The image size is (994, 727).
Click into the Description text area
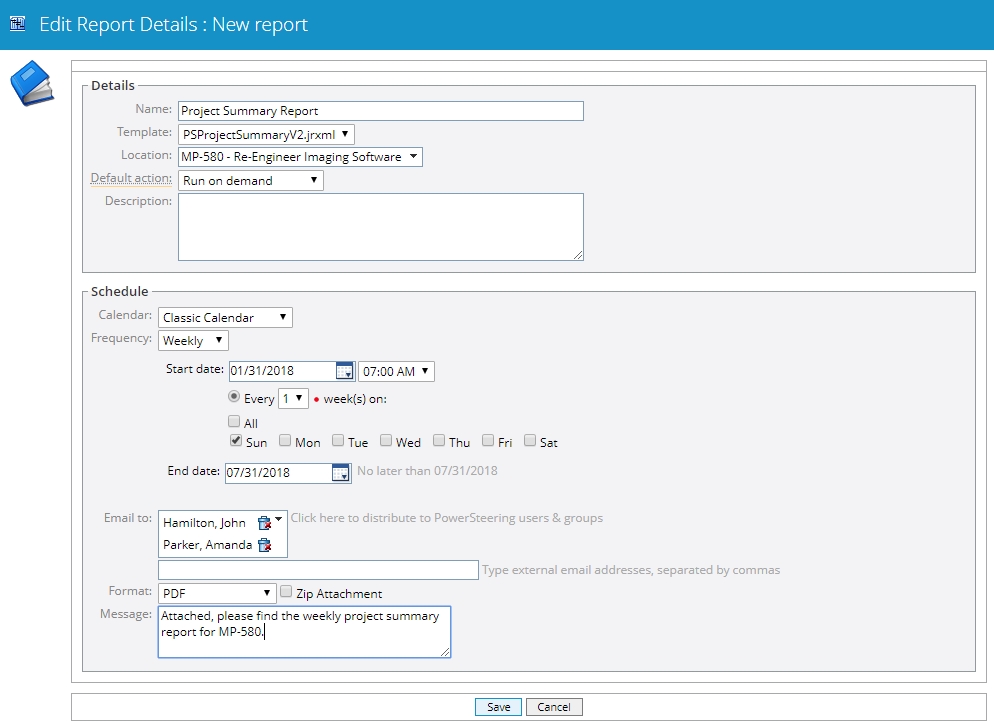pyautogui.click(x=380, y=227)
